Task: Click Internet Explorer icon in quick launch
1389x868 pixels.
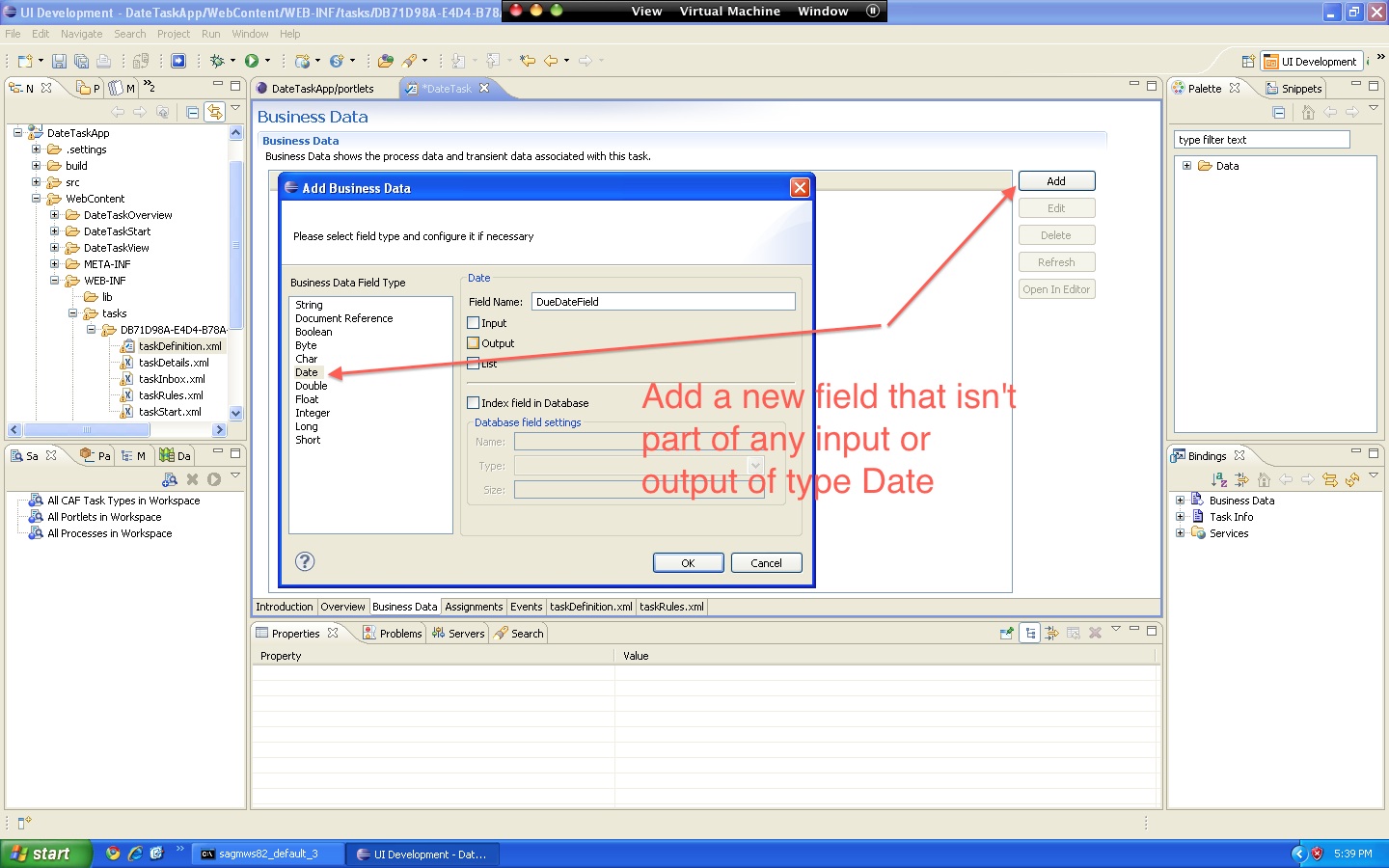Action: click(x=135, y=854)
